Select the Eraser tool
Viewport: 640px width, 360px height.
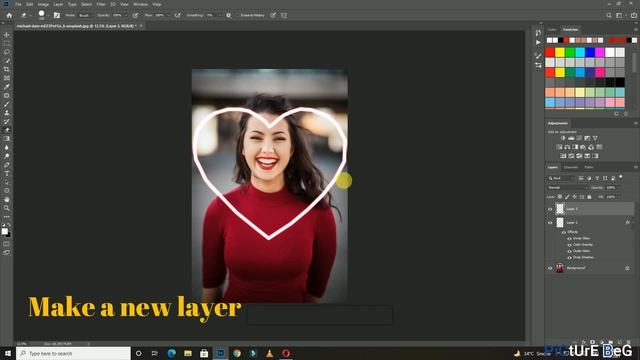tap(7, 130)
